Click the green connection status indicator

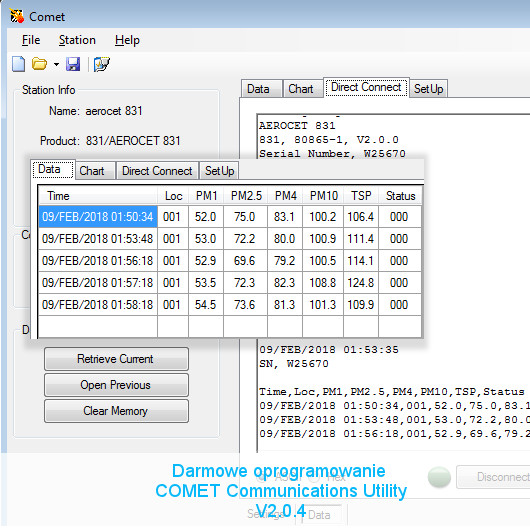click(x=439, y=477)
